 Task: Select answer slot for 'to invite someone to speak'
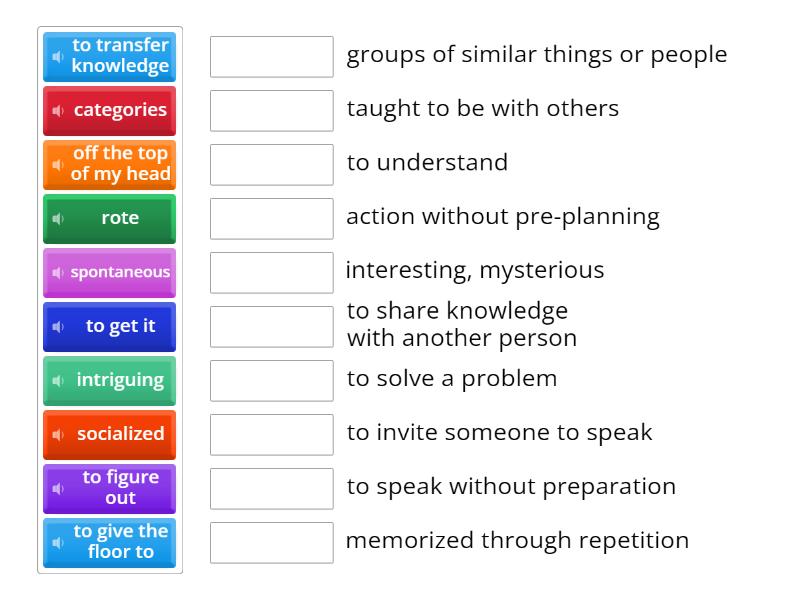point(272,435)
